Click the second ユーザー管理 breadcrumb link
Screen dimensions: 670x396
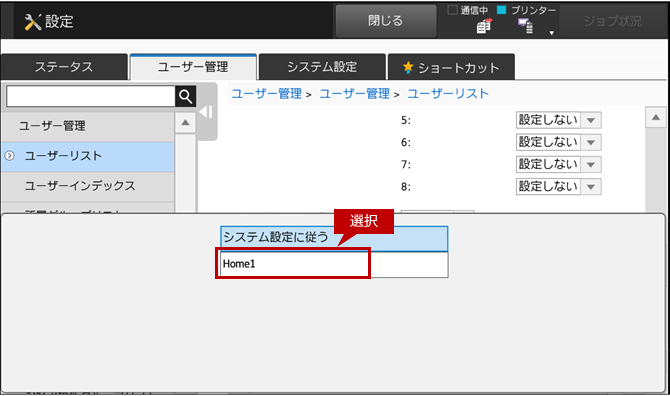(355, 94)
